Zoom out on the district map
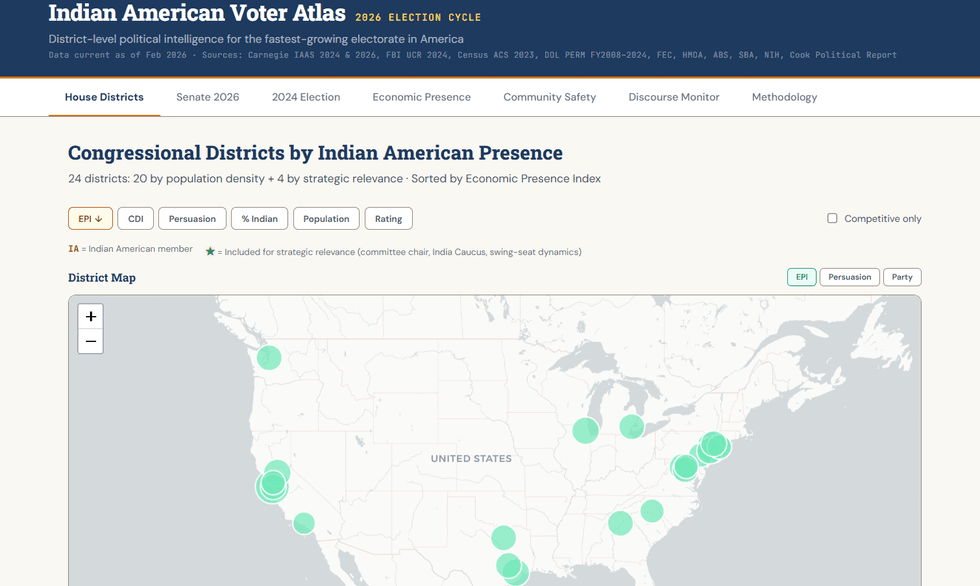Viewport: 980px width, 586px height. pyautogui.click(x=90, y=341)
